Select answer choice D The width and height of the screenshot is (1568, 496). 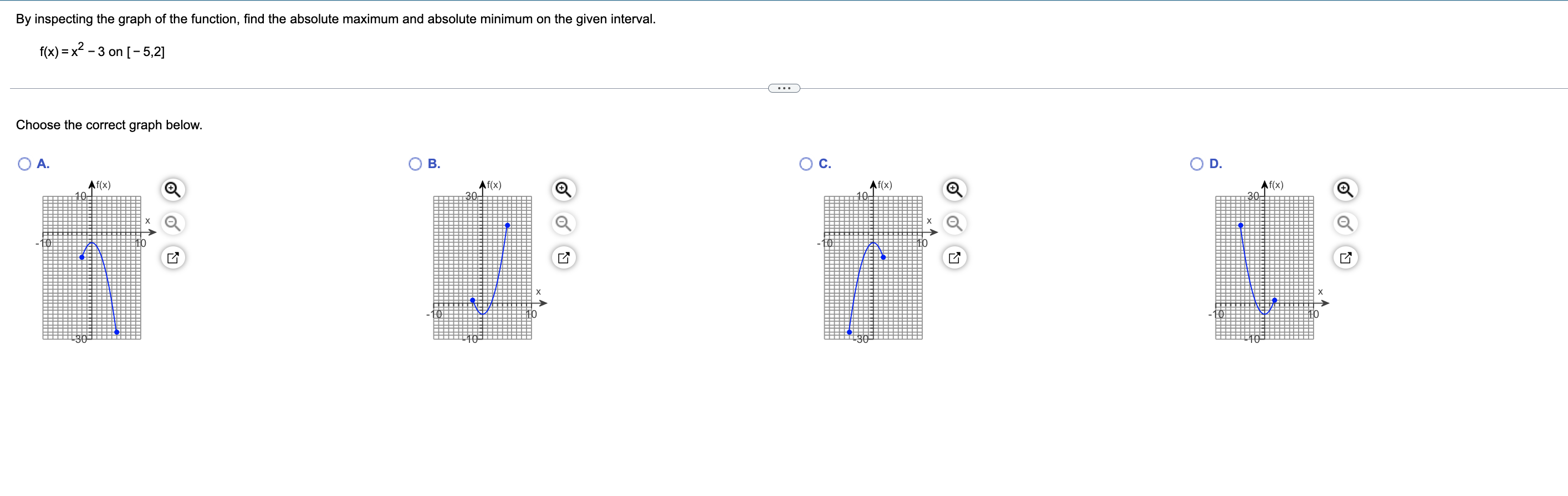(1196, 163)
